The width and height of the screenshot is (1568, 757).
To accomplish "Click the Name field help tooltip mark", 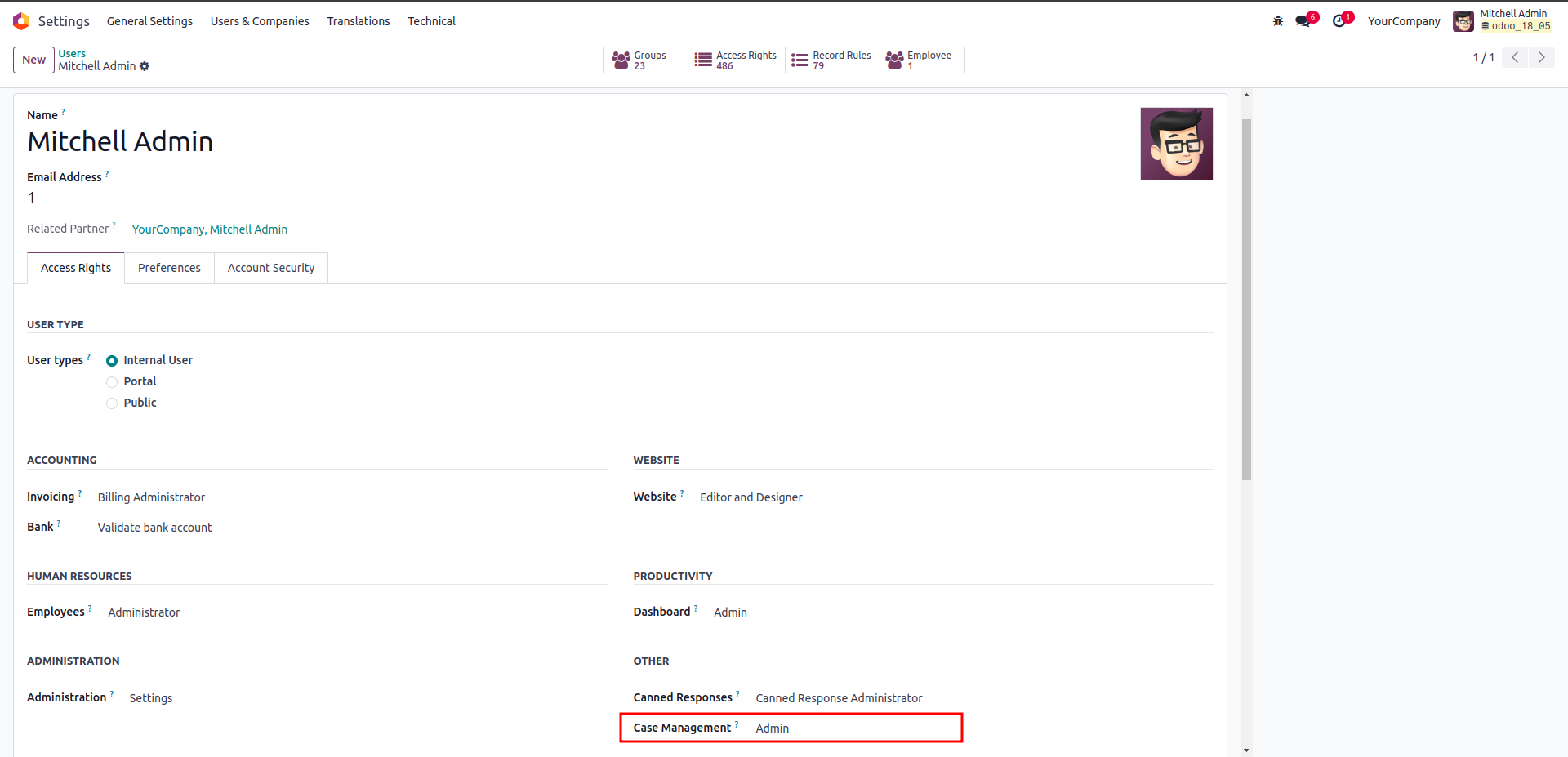I will 63,112.
